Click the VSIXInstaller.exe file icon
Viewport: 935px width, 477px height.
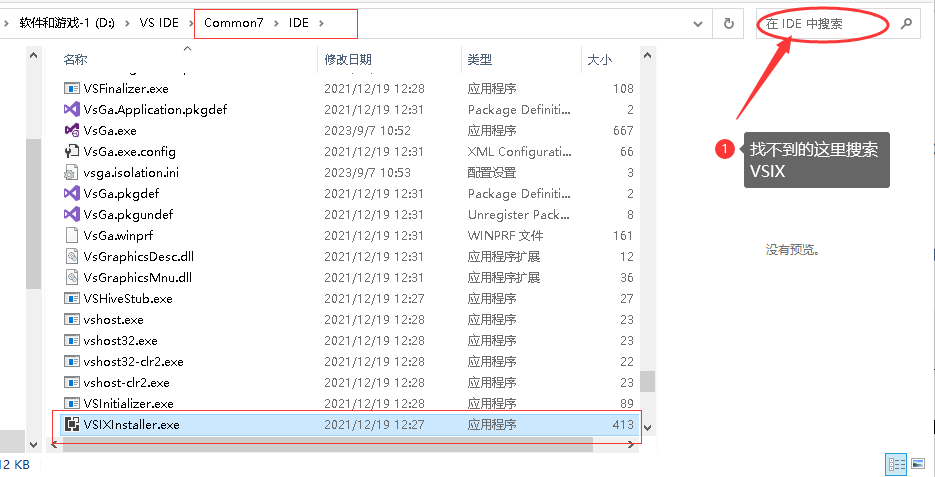[x=72, y=425]
